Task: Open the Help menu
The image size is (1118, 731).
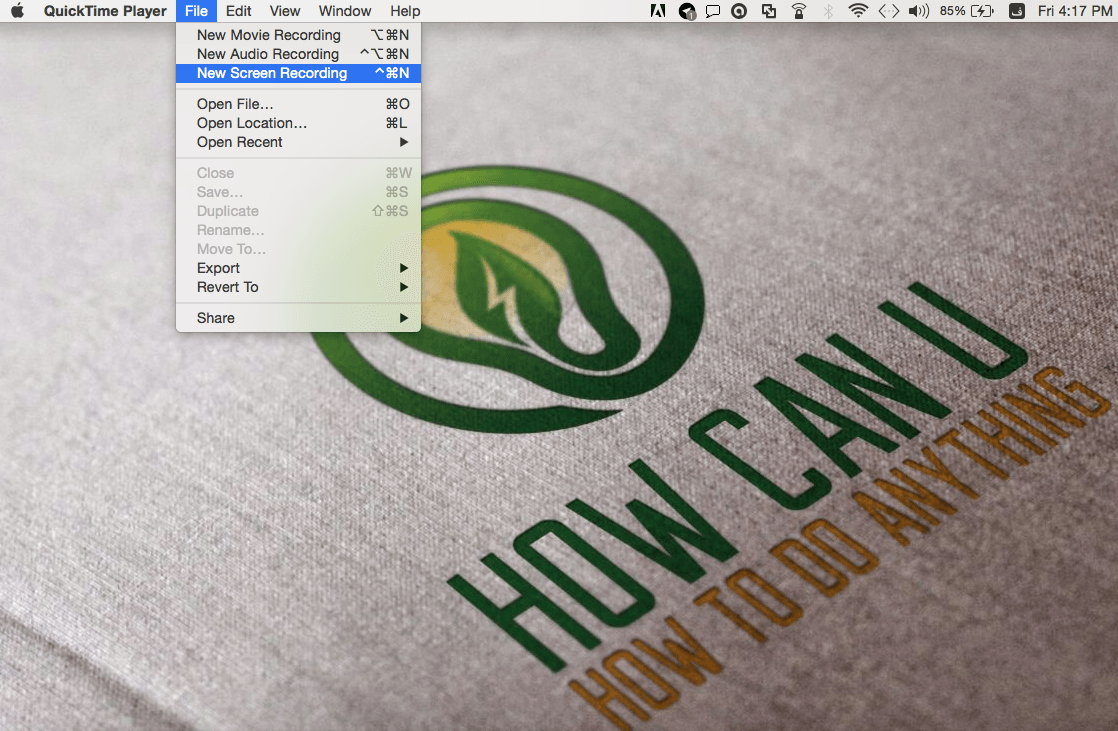Action: point(405,11)
